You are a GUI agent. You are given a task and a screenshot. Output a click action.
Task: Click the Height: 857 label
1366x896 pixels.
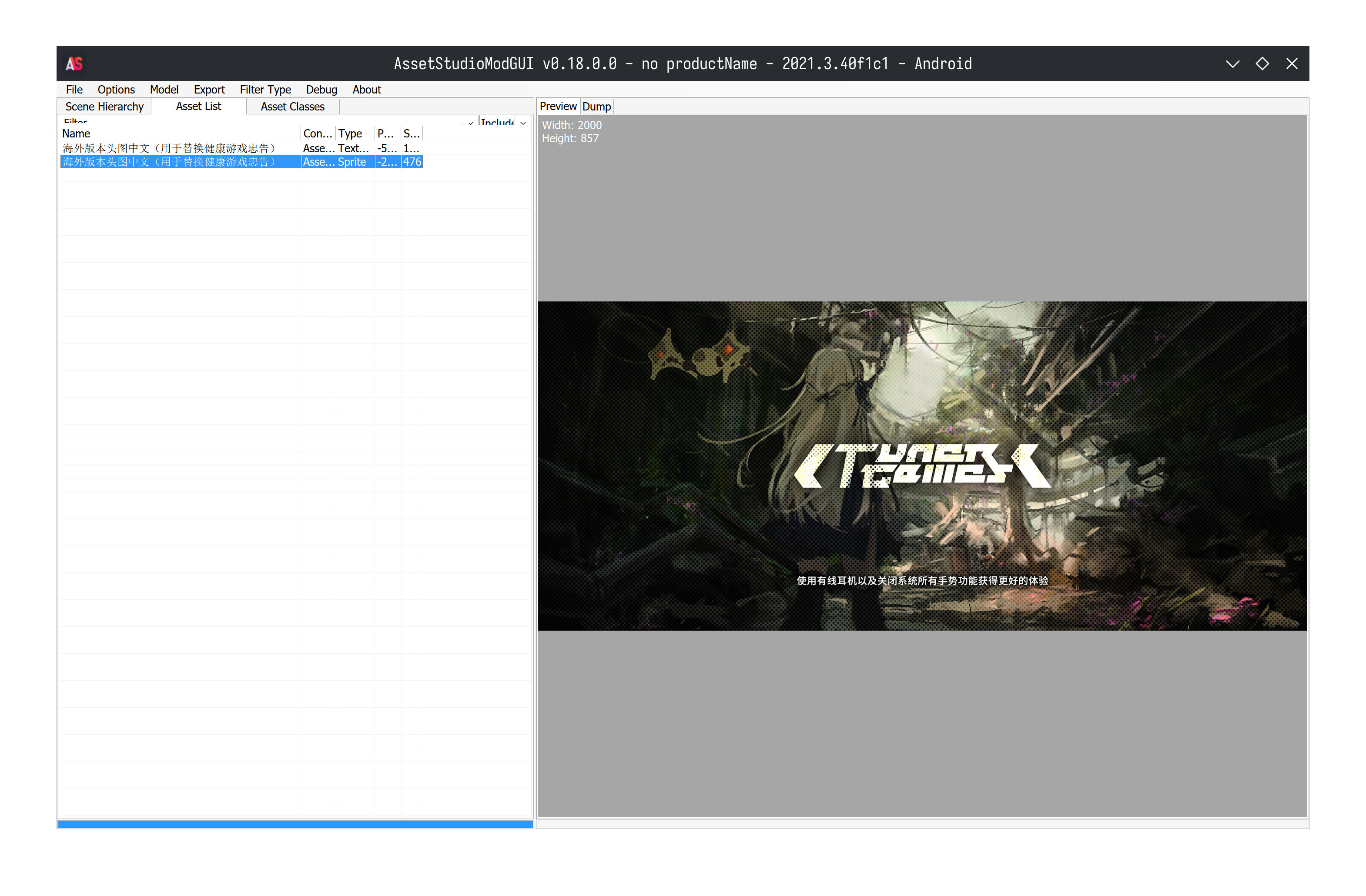click(x=570, y=138)
